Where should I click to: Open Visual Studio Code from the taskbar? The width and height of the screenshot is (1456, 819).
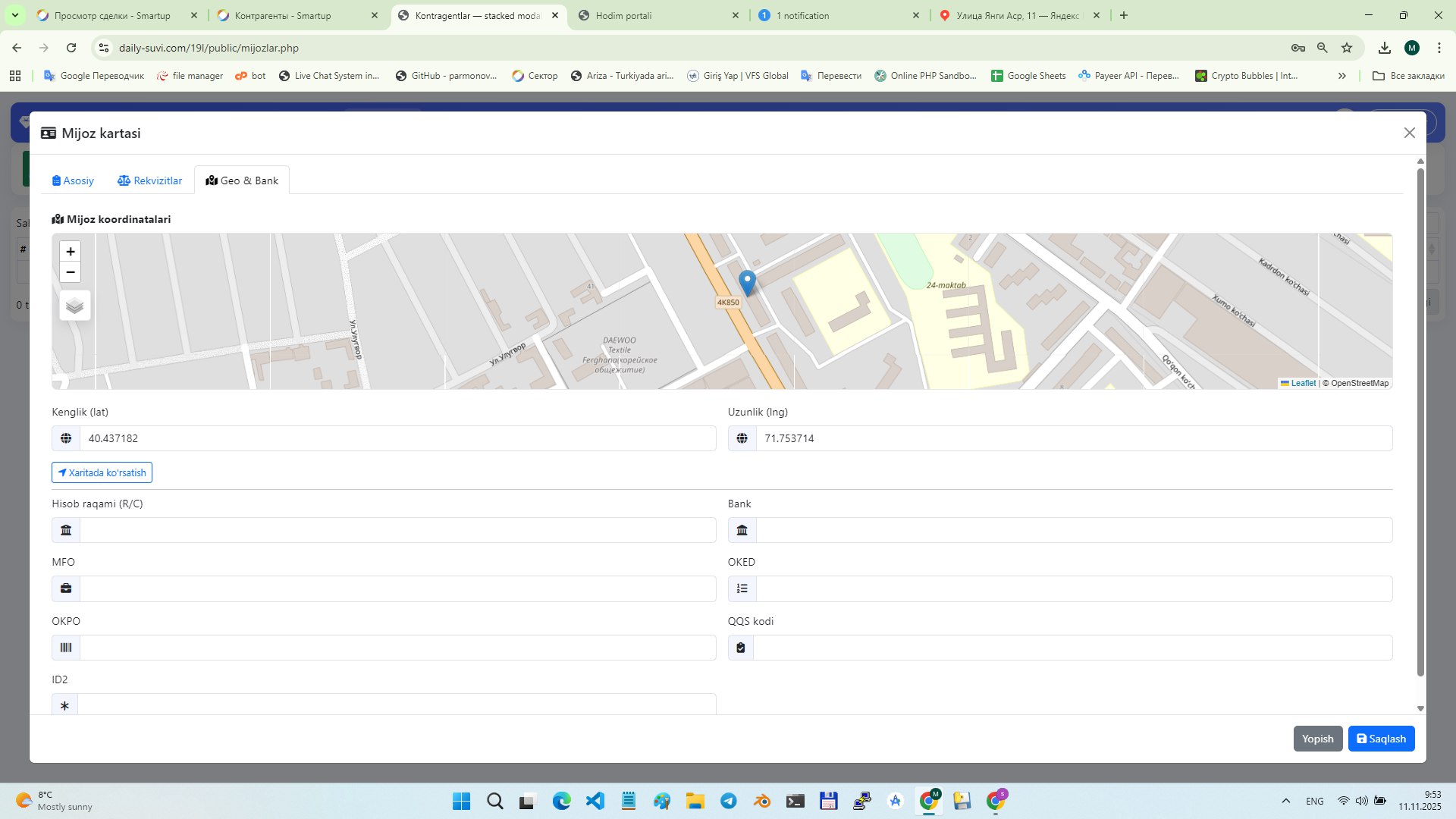pyautogui.click(x=595, y=801)
